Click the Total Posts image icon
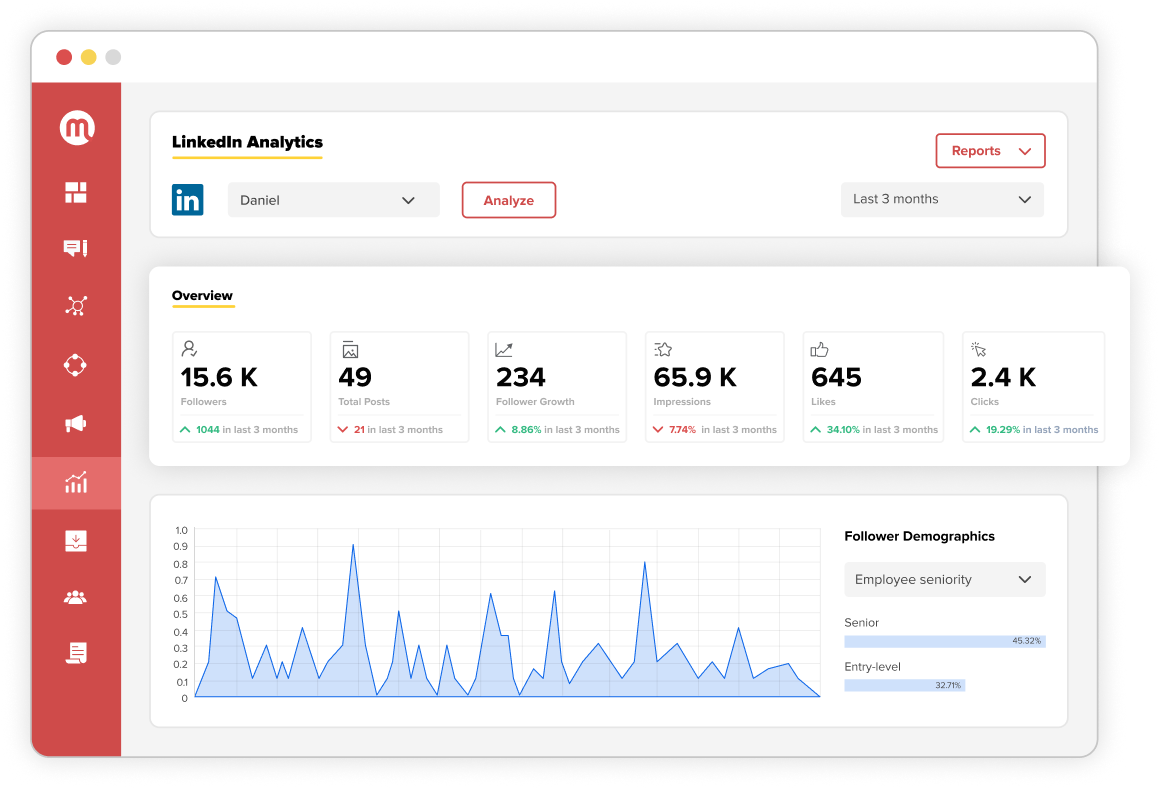1160x788 pixels. click(350, 349)
